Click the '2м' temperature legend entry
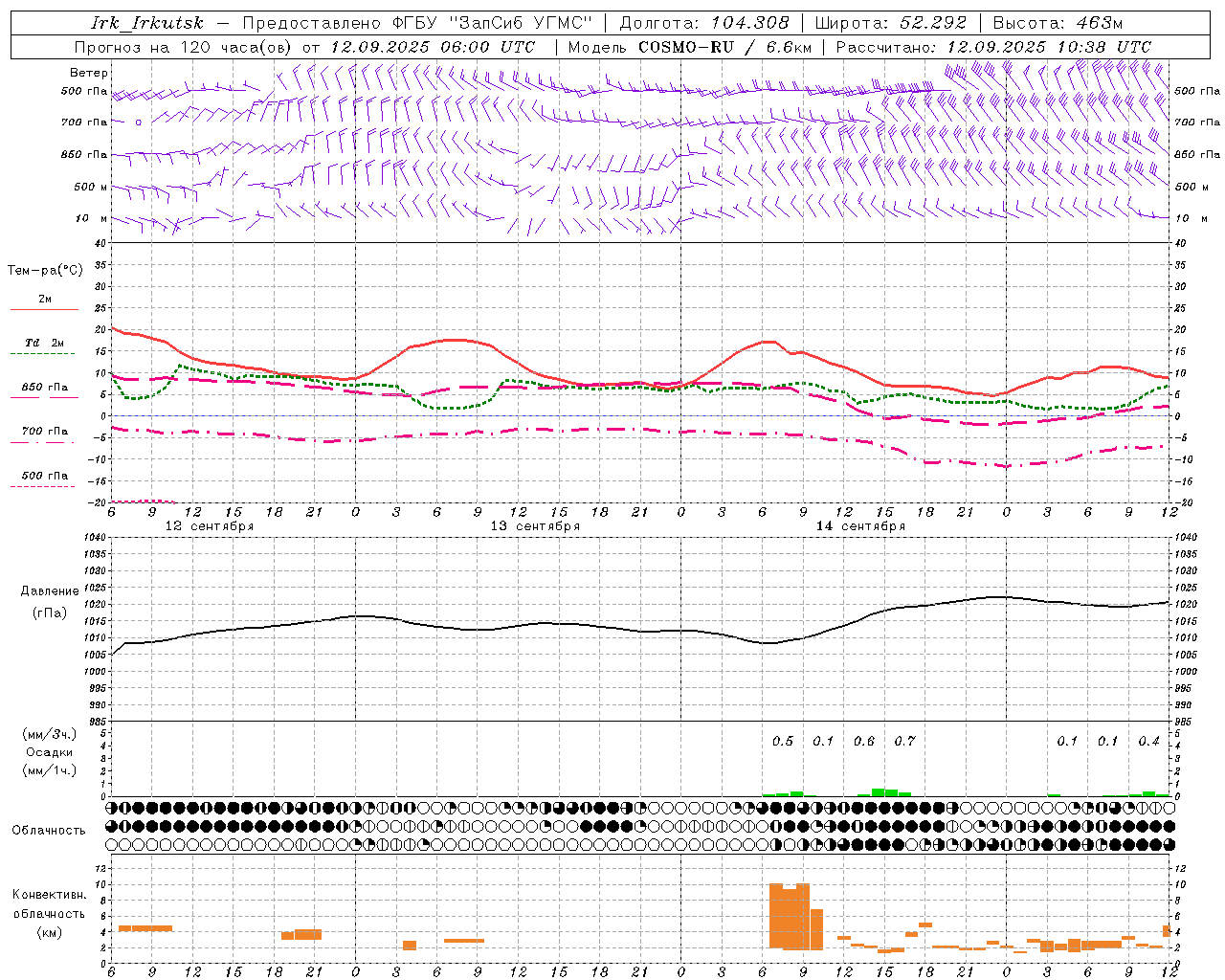The height and width of the screenshot is (980, 1225). point(45,300)
